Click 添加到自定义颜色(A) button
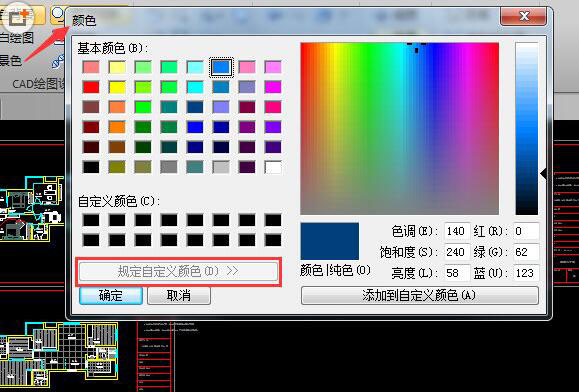The image size is (579, 392). (420, 295)
